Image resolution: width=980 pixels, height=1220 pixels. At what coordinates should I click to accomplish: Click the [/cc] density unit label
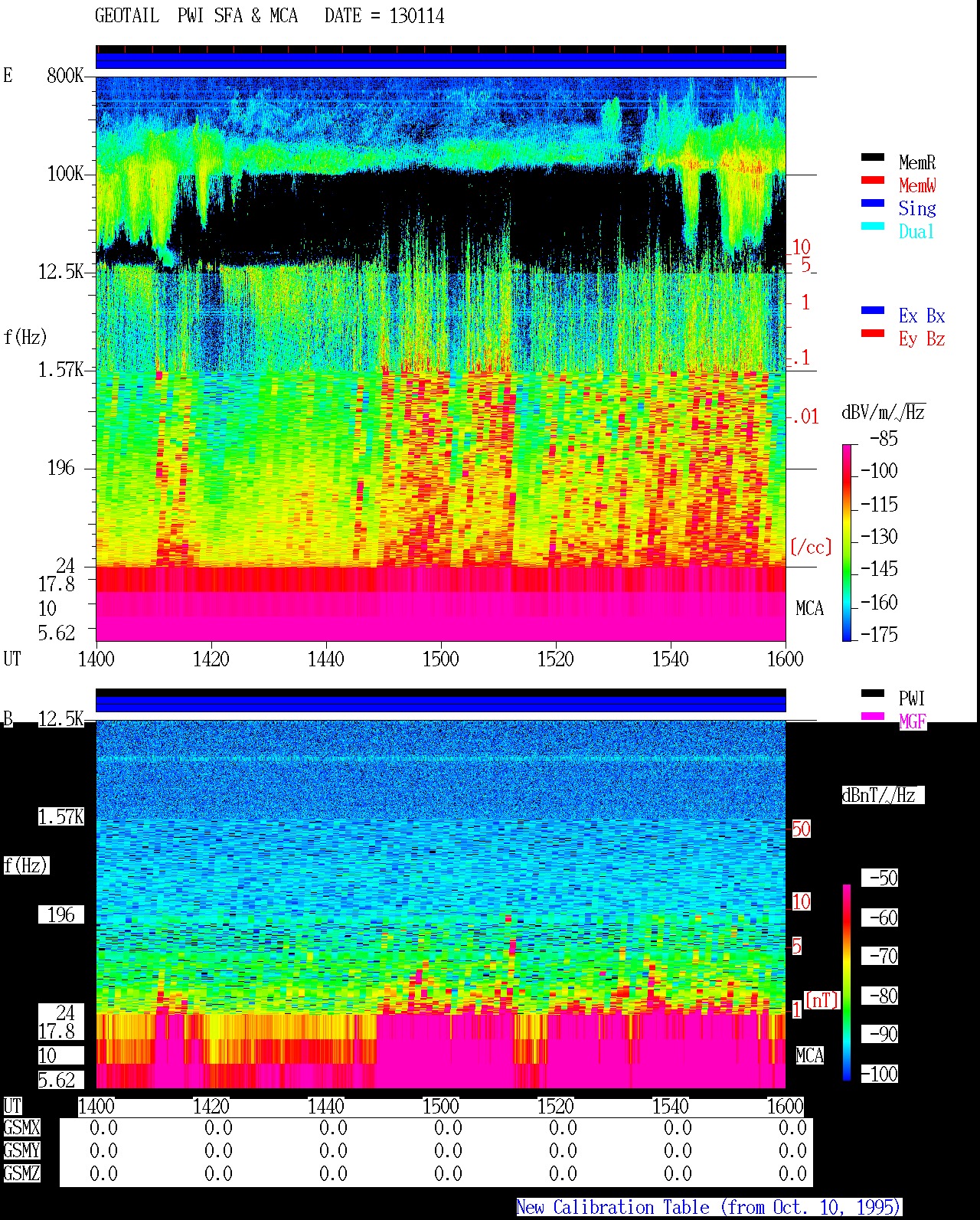(x=811, y=547)
